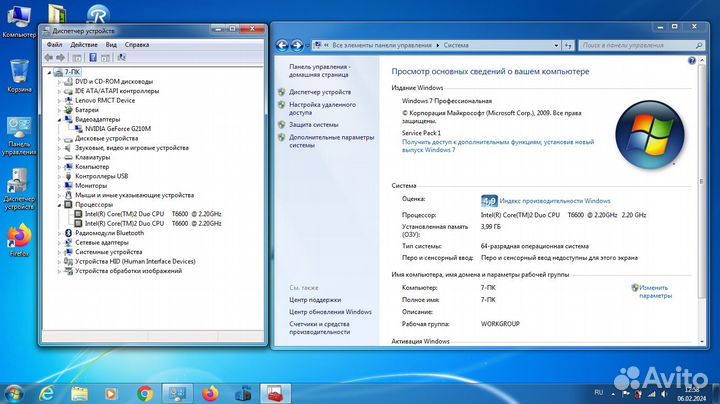This screenshot has width=720, height=404.
Task: Open Защита системы link
Action: click(x=314, y=124)
